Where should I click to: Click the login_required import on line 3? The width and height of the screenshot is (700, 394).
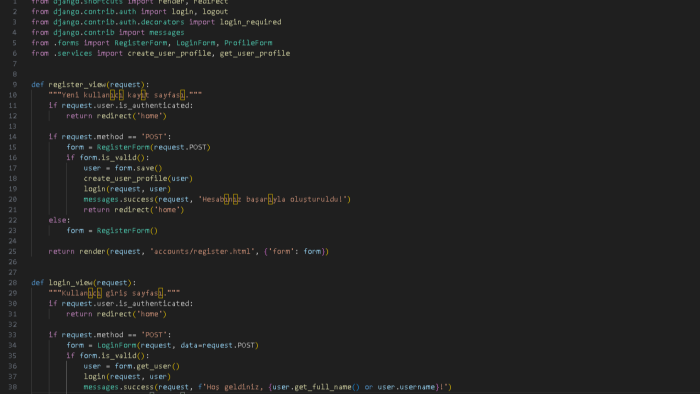click(250, 22)
